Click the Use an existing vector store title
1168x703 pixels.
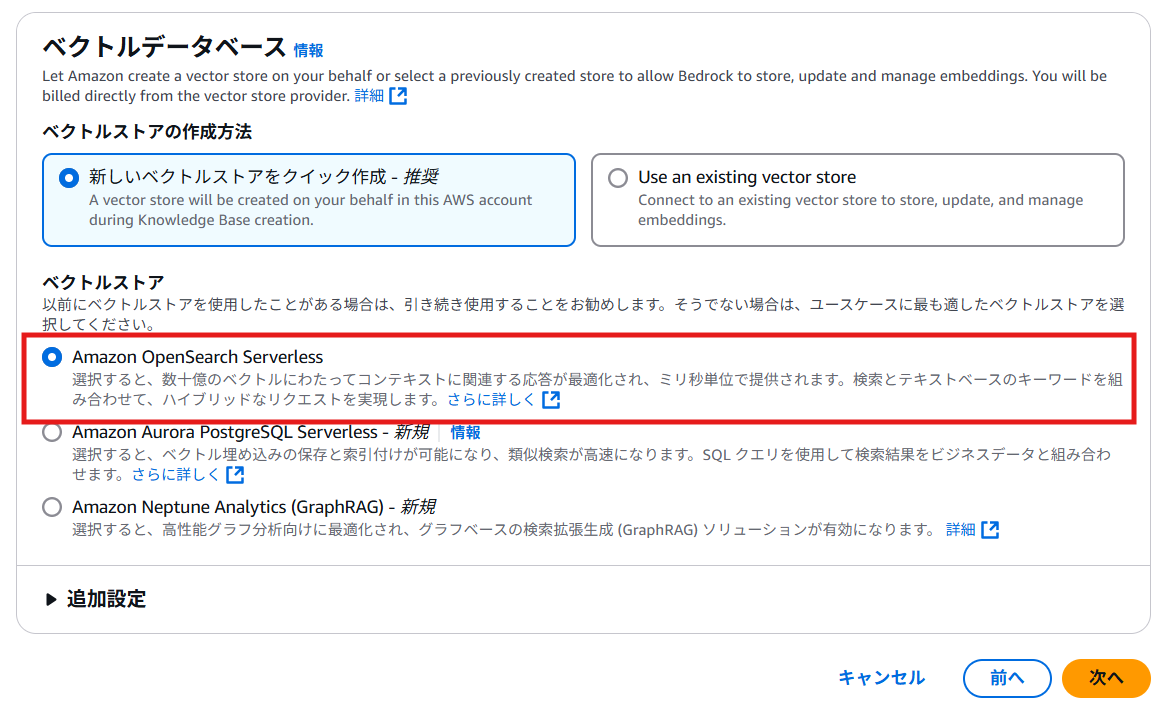746,177
